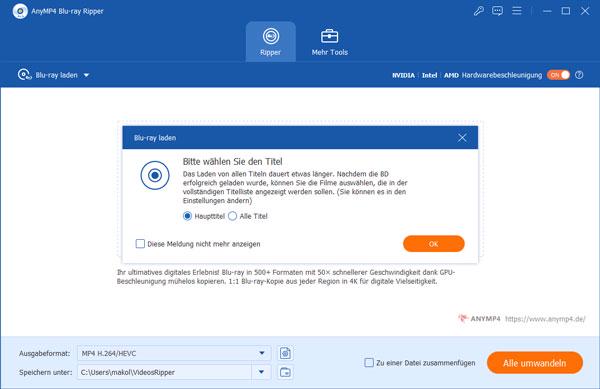Click the Intel label
This screenshot has width=600, height=389.
click(x=429, y=75)
